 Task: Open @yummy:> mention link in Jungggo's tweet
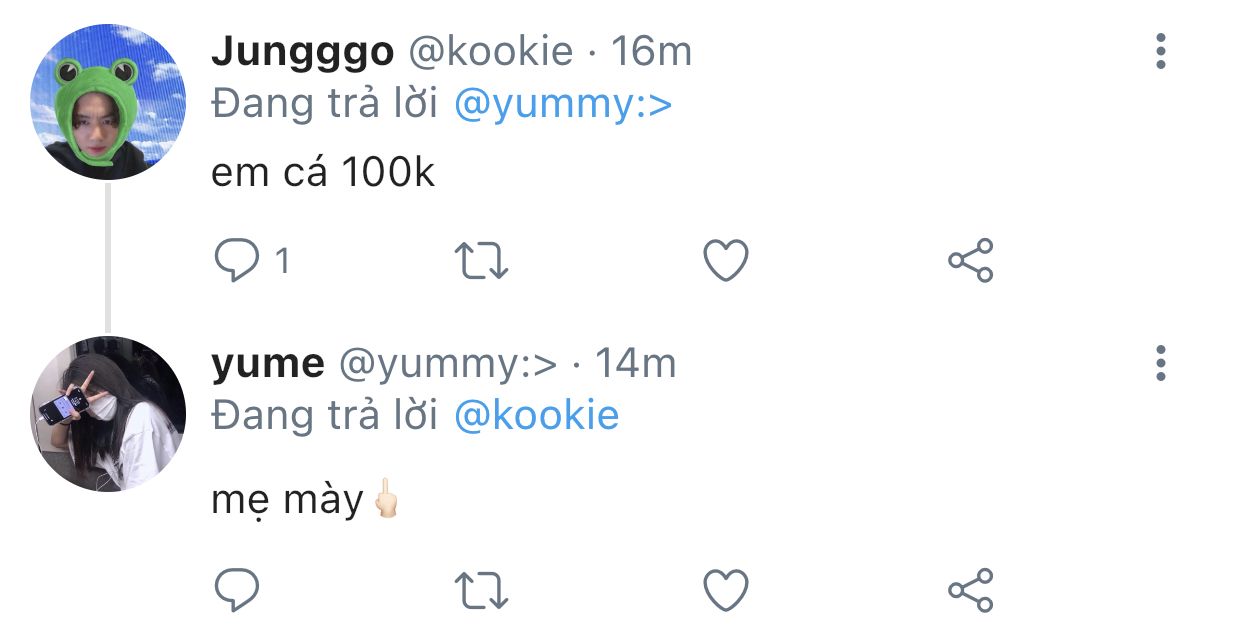coord(563,104)
